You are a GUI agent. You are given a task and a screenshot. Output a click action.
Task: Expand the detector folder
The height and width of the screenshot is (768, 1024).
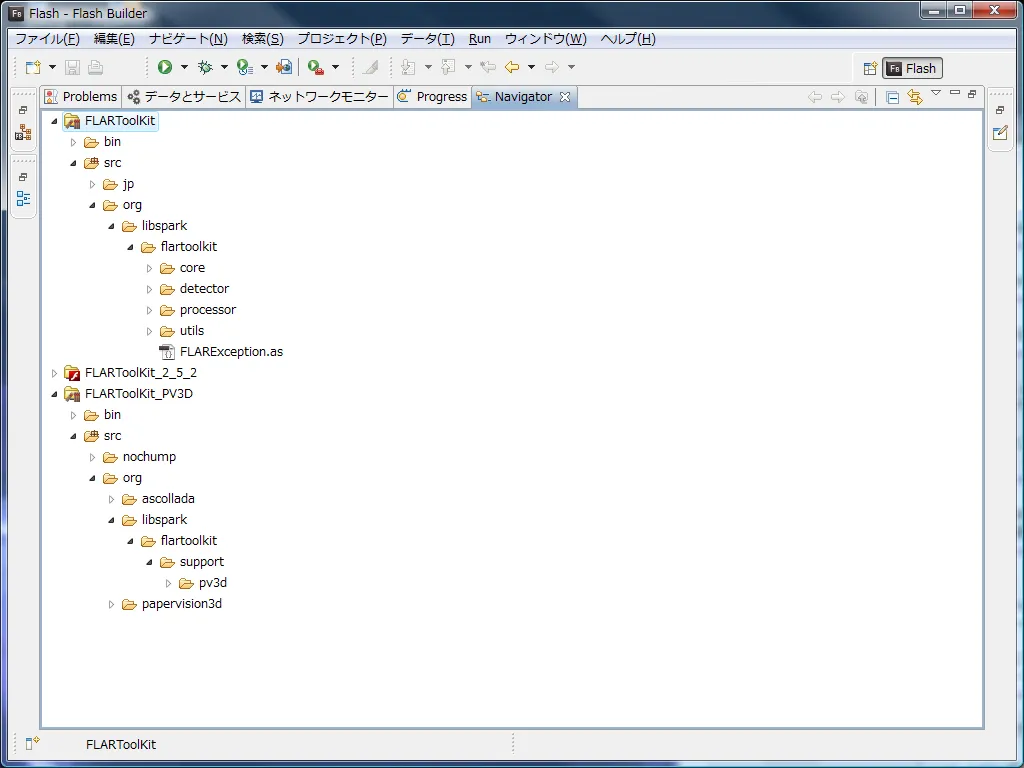point(149,289)
